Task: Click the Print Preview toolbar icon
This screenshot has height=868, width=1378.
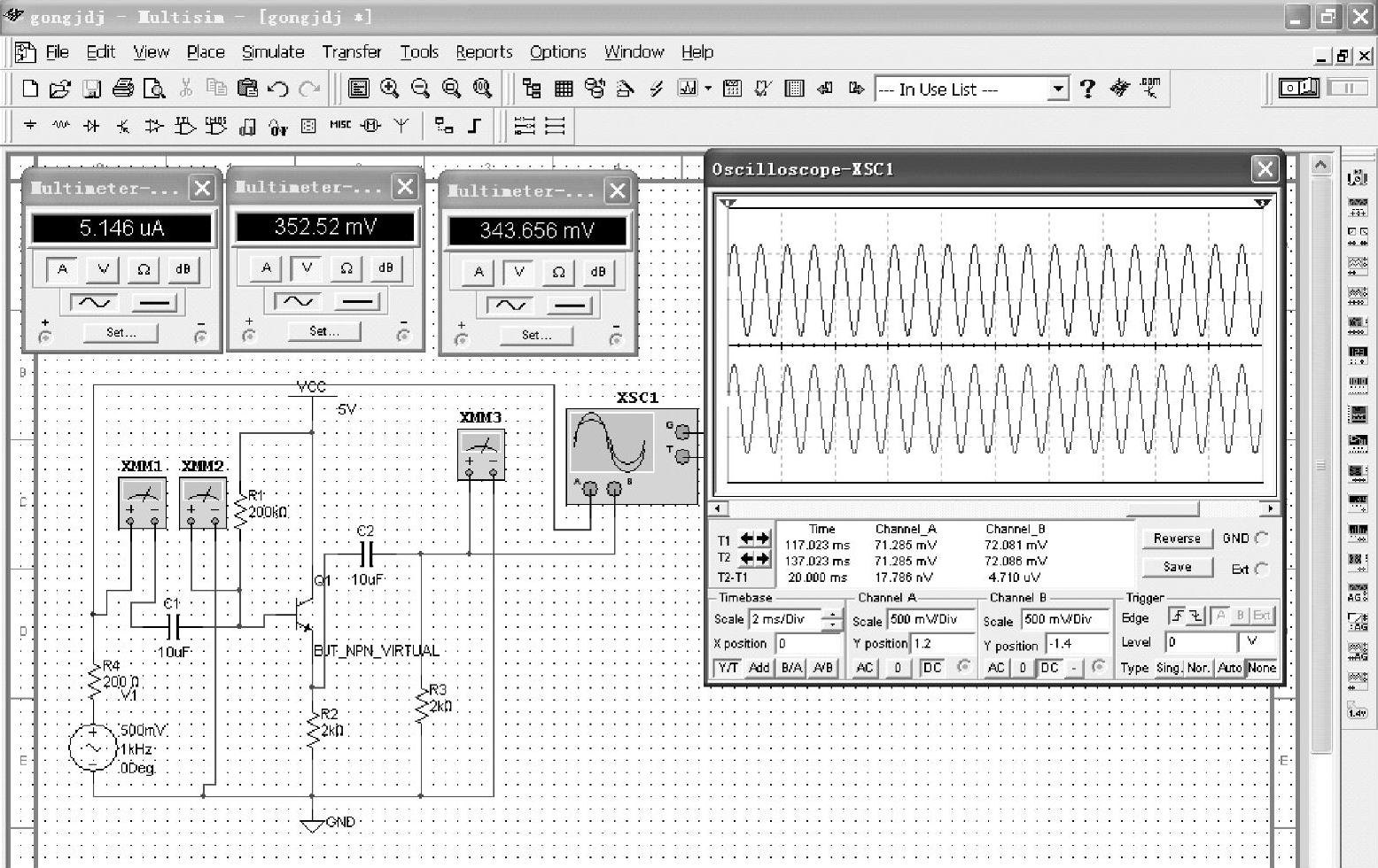Action: (154, 89)
